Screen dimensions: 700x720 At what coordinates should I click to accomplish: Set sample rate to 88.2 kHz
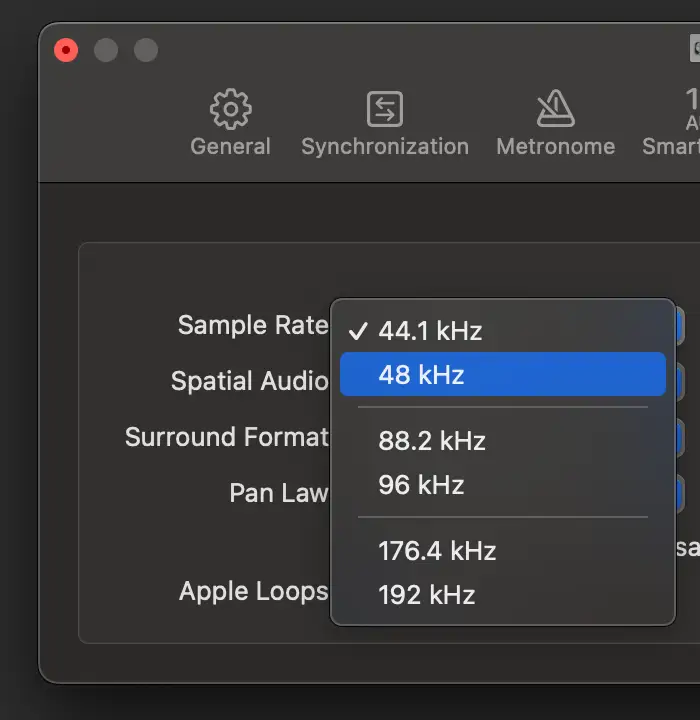coord(432,441)
